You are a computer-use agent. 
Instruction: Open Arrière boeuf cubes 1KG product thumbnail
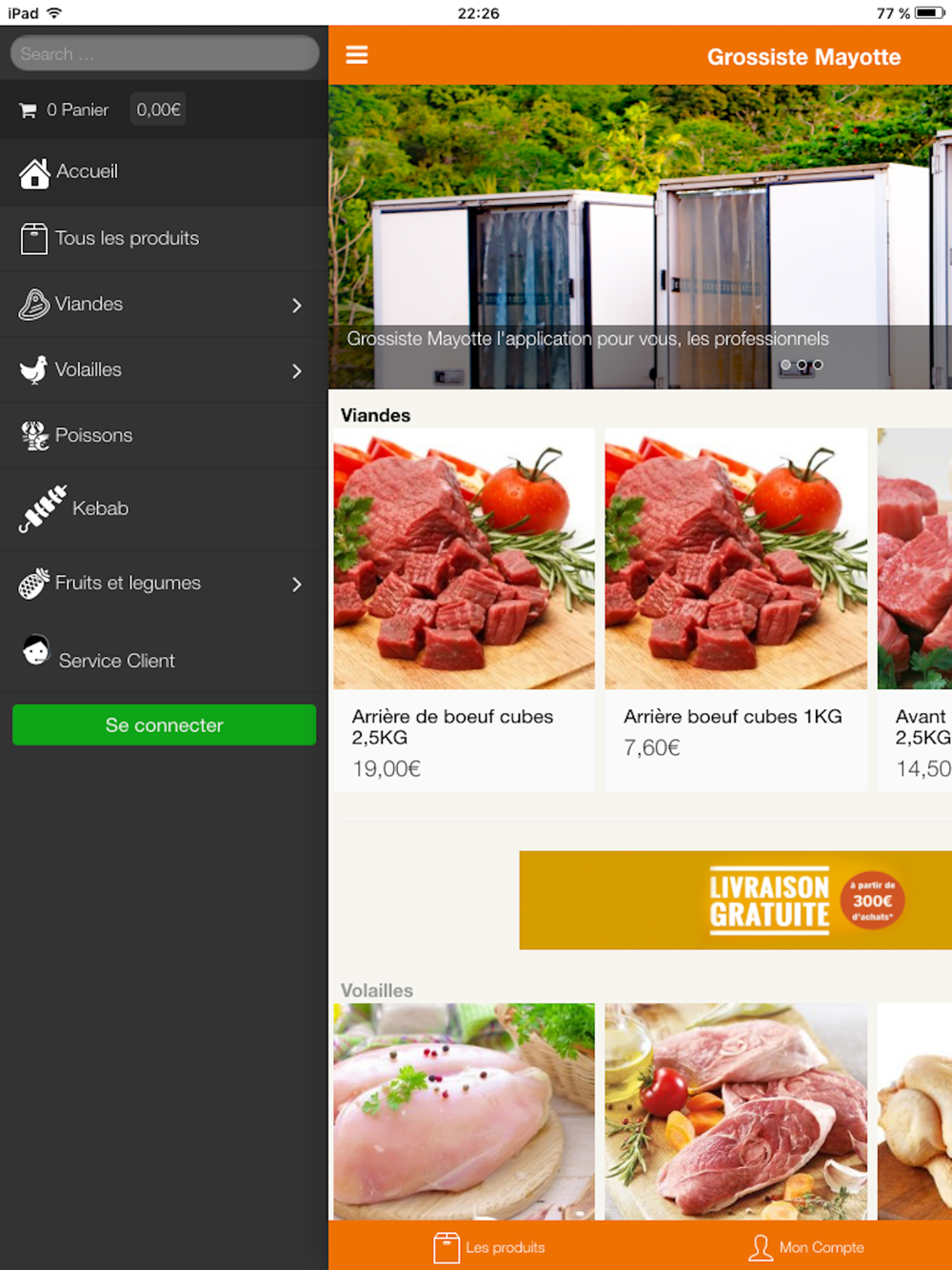[736, 559]
